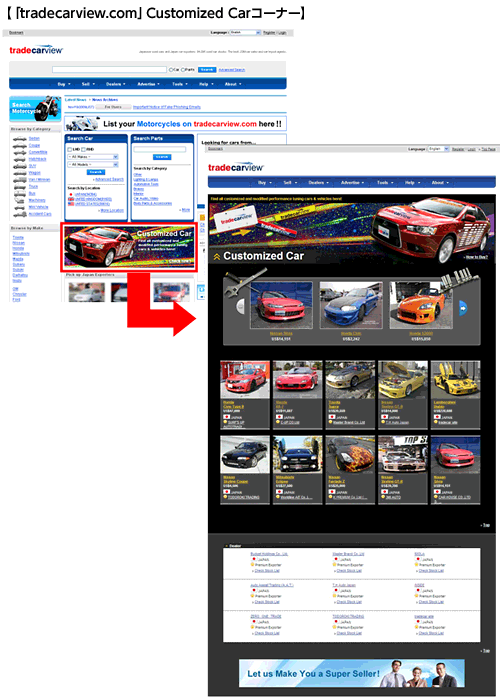Viewport: 500px width, 700px height.
Task: Open the Search Motorcycle banner
Action: (35, 108)
